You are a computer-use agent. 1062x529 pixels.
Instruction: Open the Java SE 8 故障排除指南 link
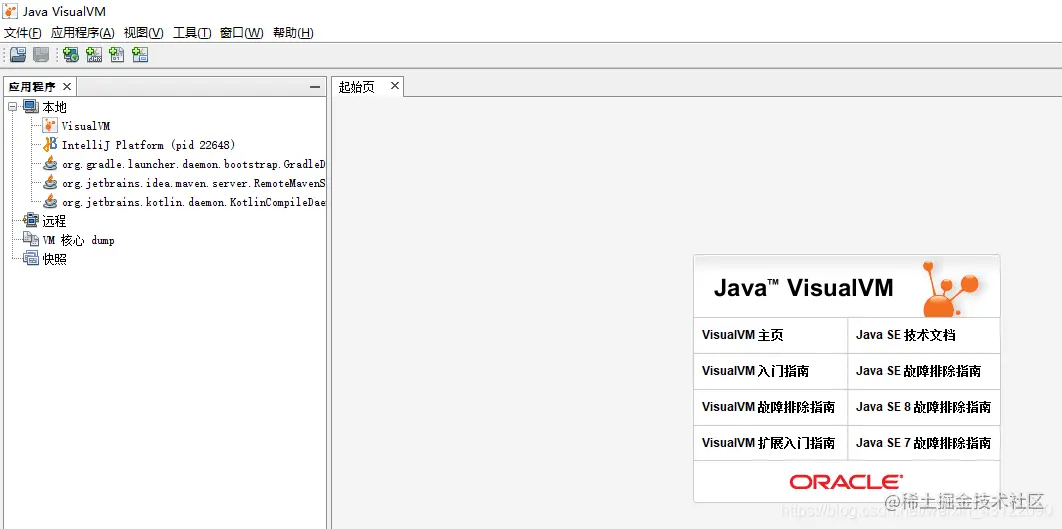(923, 406)
